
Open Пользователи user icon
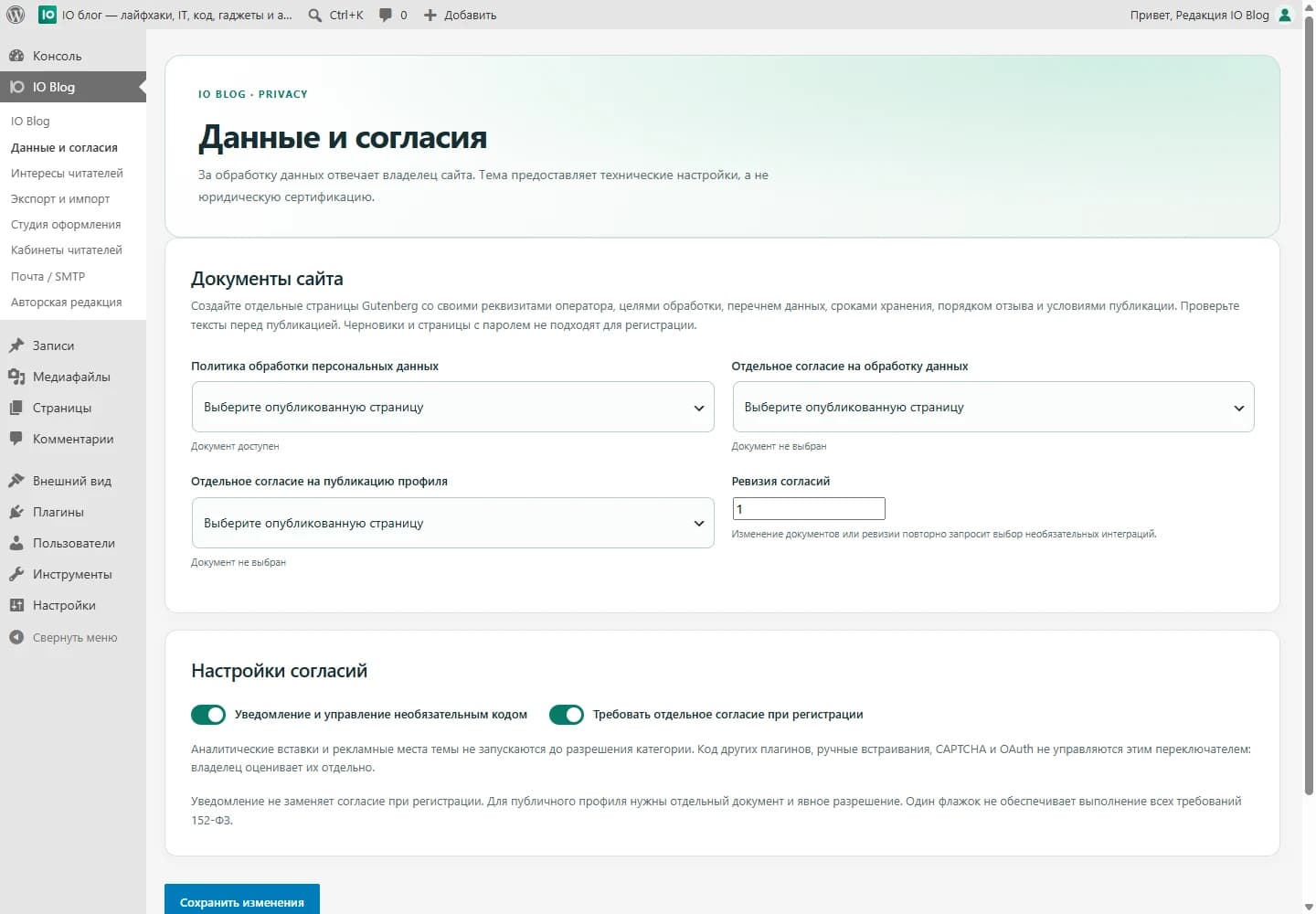[x=16, y=543]
